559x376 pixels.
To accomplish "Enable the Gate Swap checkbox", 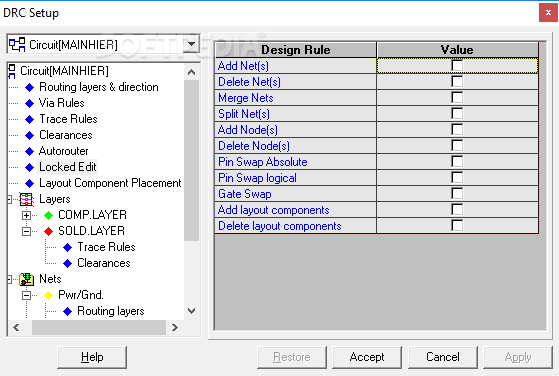I will pos(457,194).
